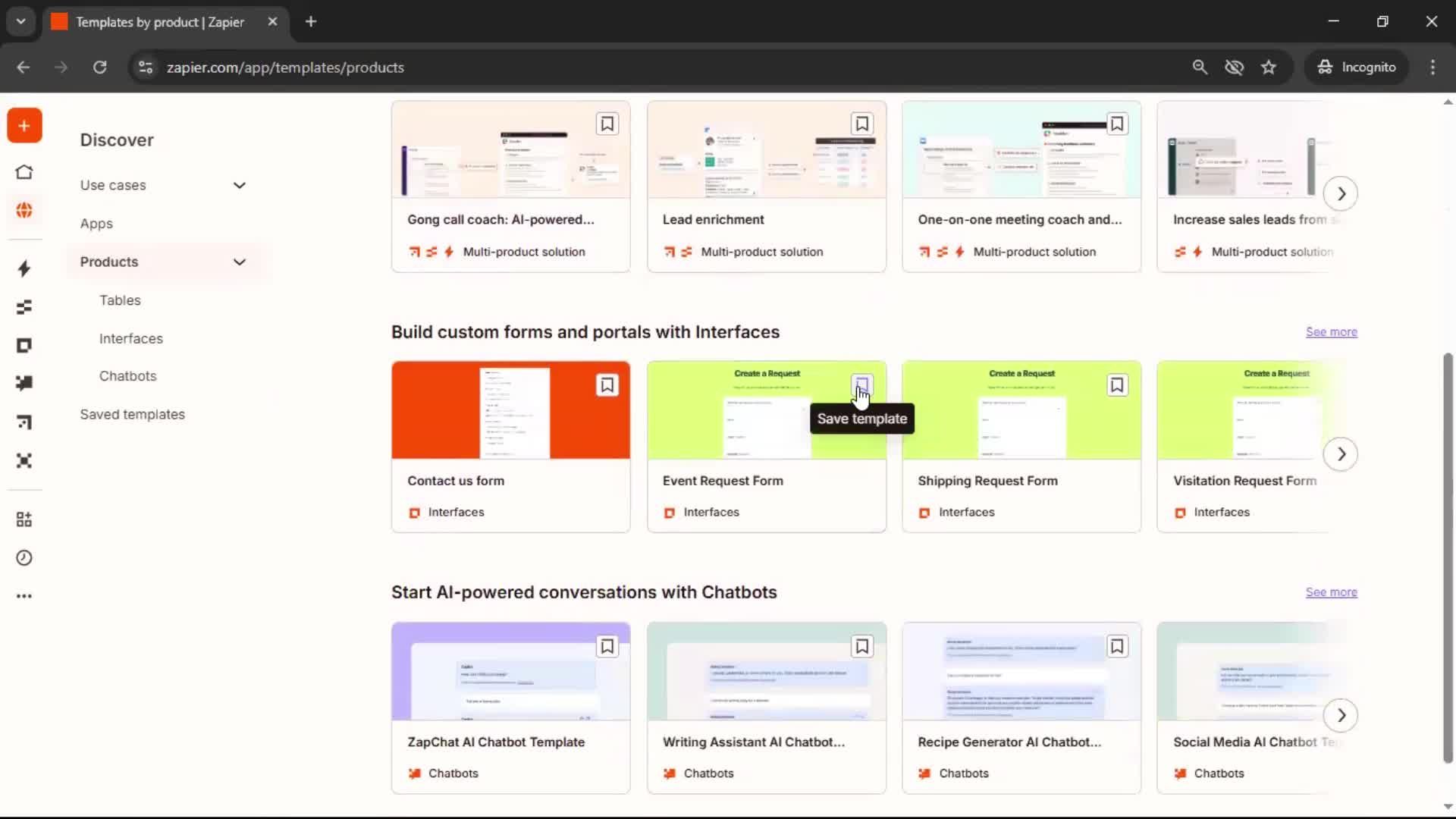Viewport: 1456px width, 819px height.
Task: Open Shipping Request Form thumbnail
Action: click(x=1021, y=410)
